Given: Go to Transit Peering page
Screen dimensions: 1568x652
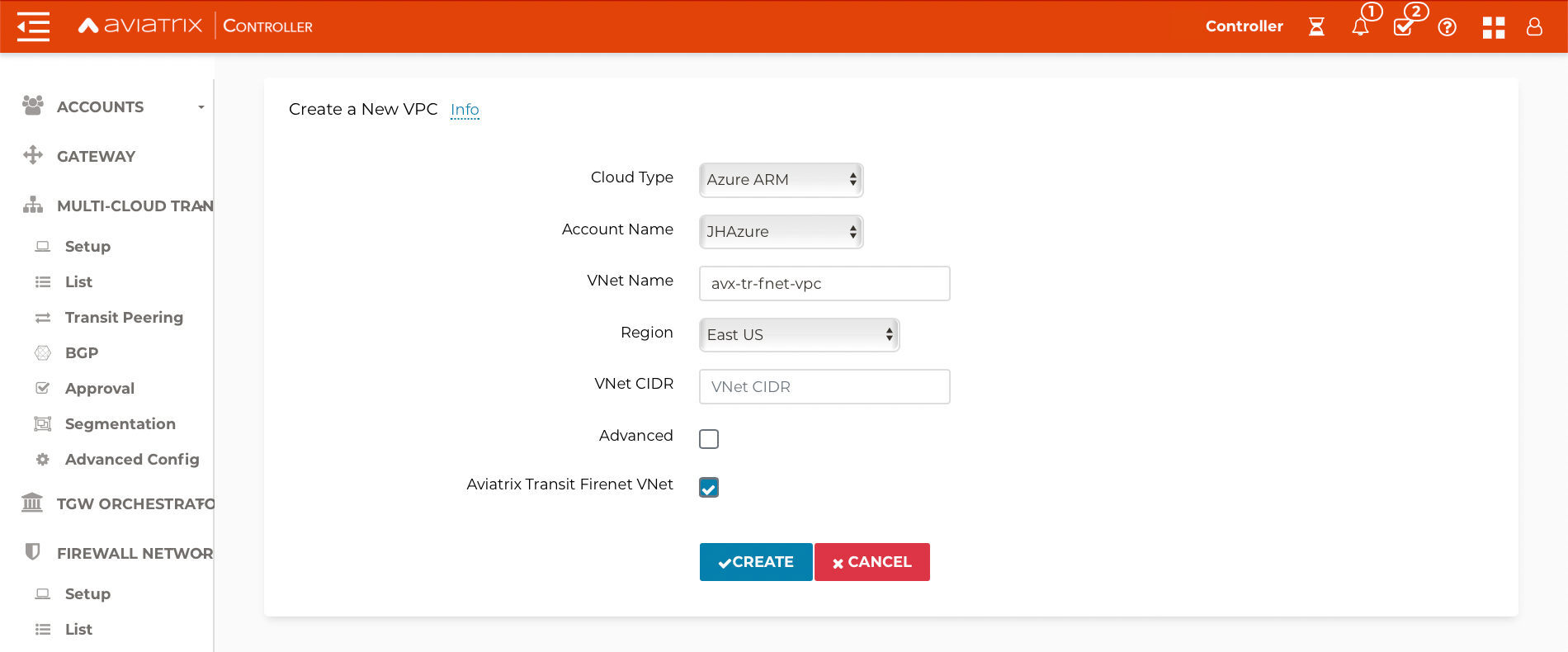Looking at the screenshot, I should coord(124,318).
